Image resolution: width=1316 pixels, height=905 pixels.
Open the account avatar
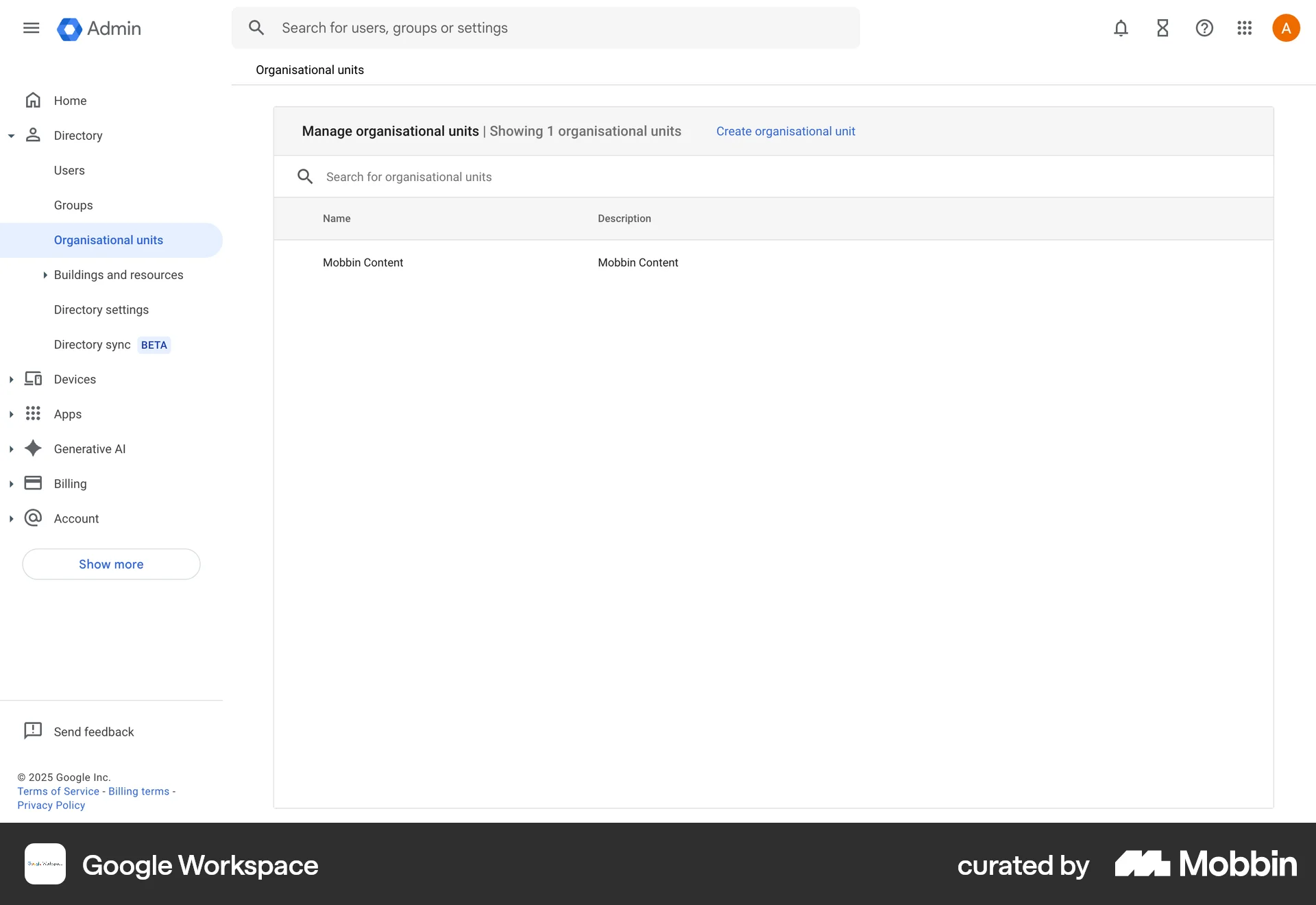[1286, 27]
